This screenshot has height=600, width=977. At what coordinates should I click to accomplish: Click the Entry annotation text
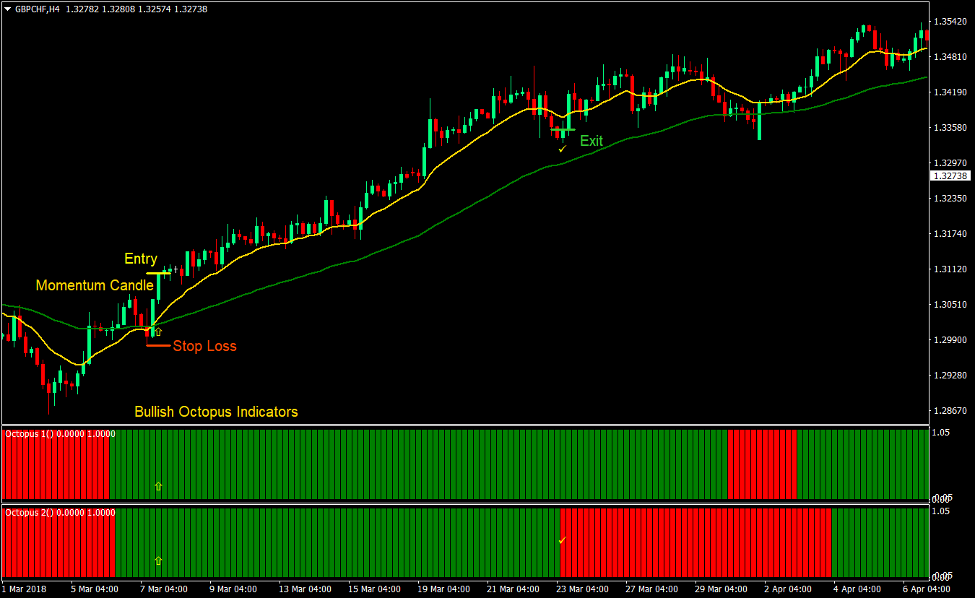139,258
